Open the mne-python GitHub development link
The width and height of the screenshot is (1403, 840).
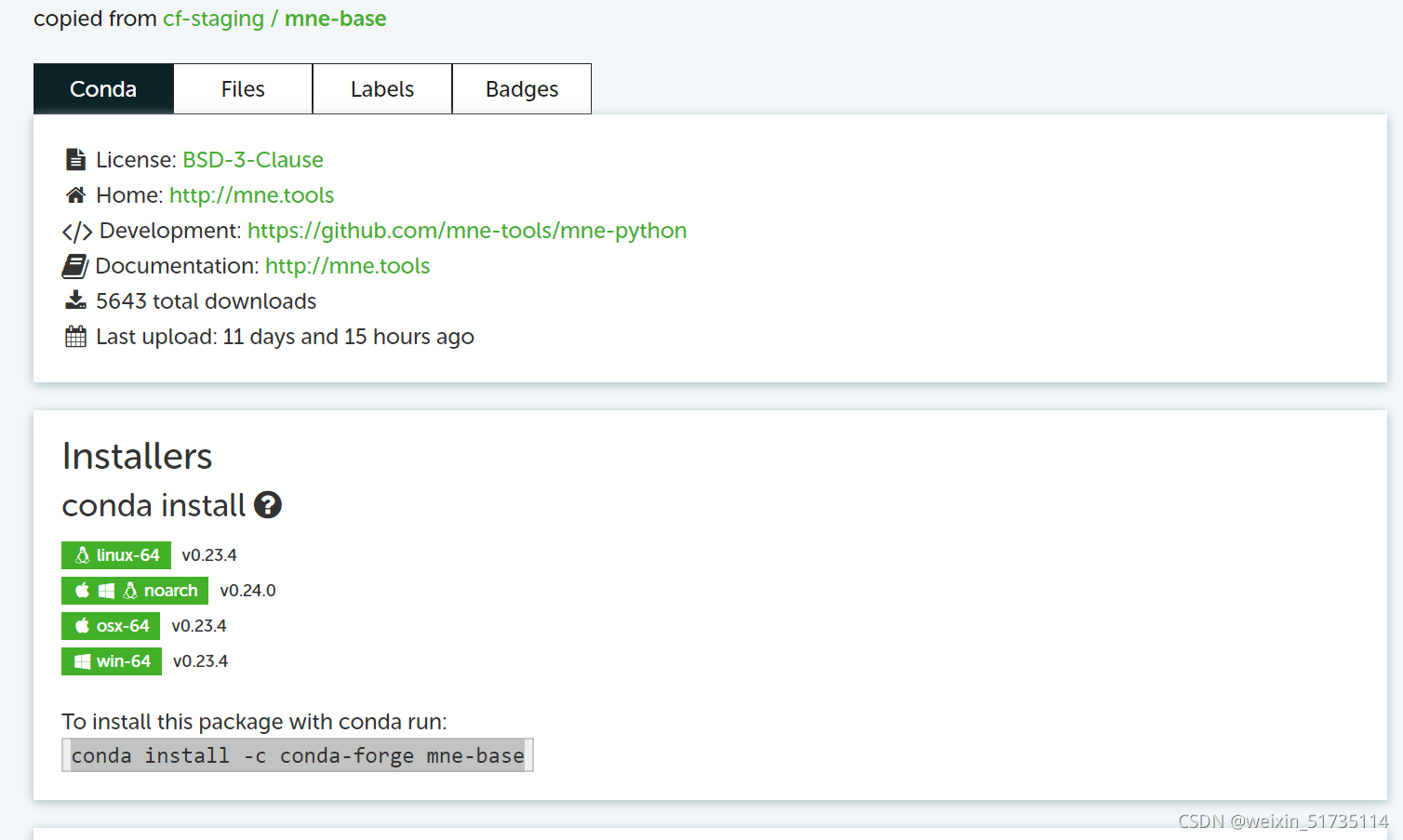[467, 231]
